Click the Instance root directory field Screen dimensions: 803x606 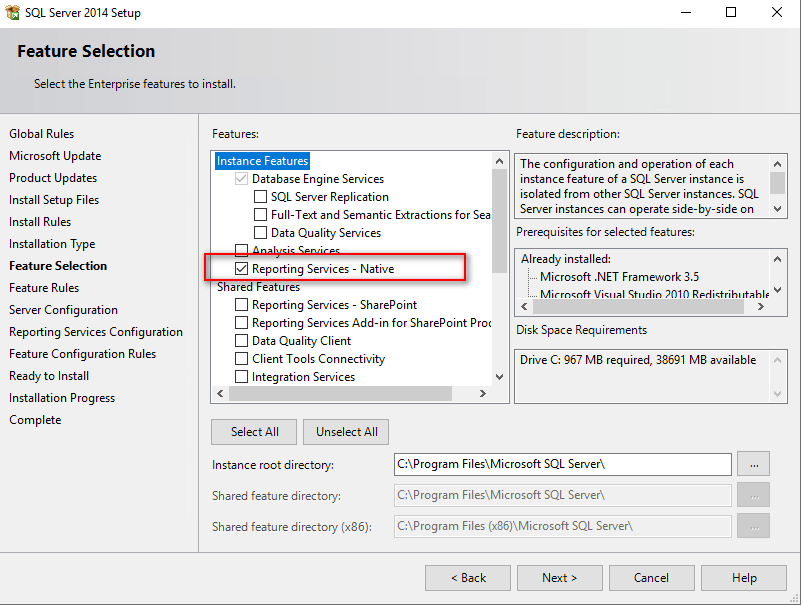(563, 464)
